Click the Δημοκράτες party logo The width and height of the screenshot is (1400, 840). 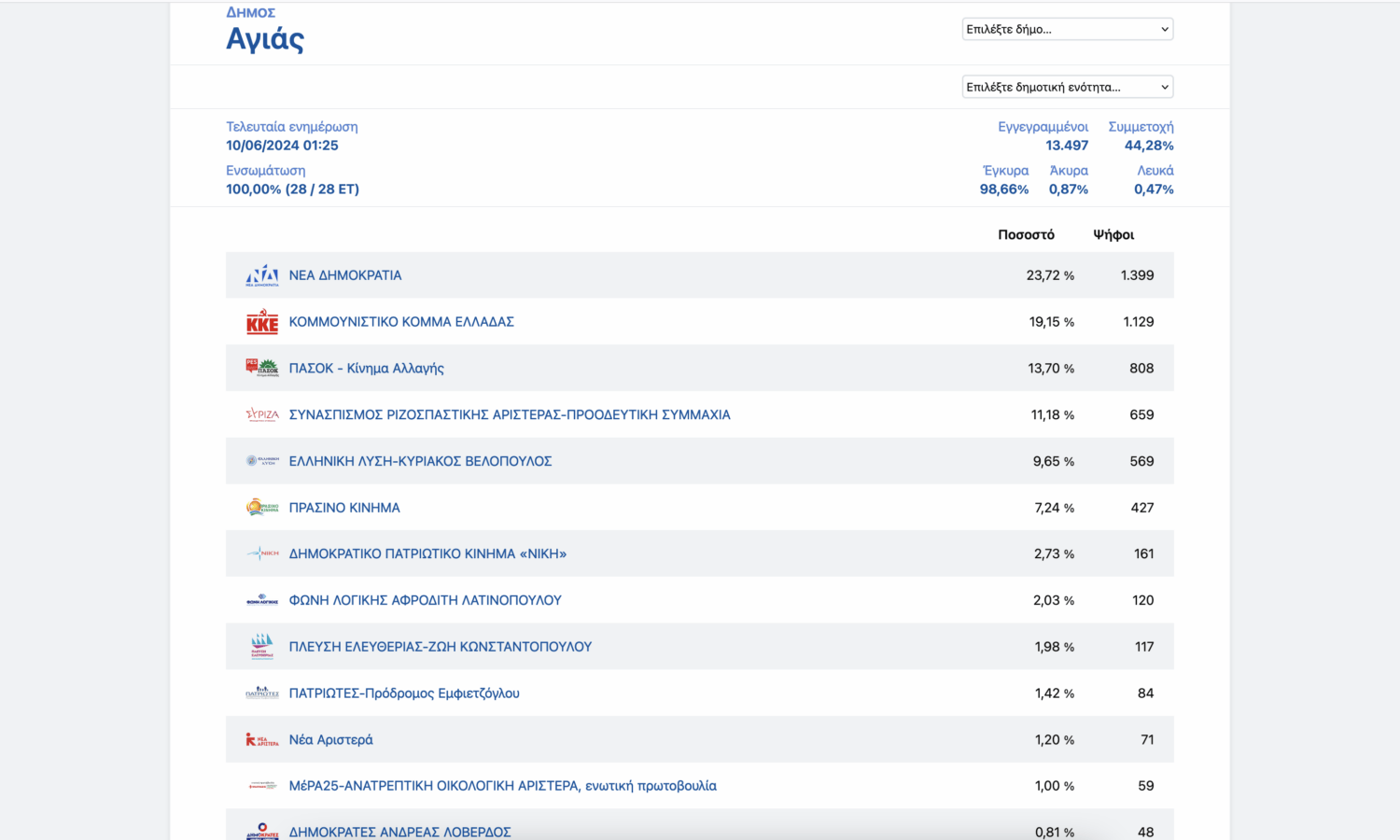[262, 831]
